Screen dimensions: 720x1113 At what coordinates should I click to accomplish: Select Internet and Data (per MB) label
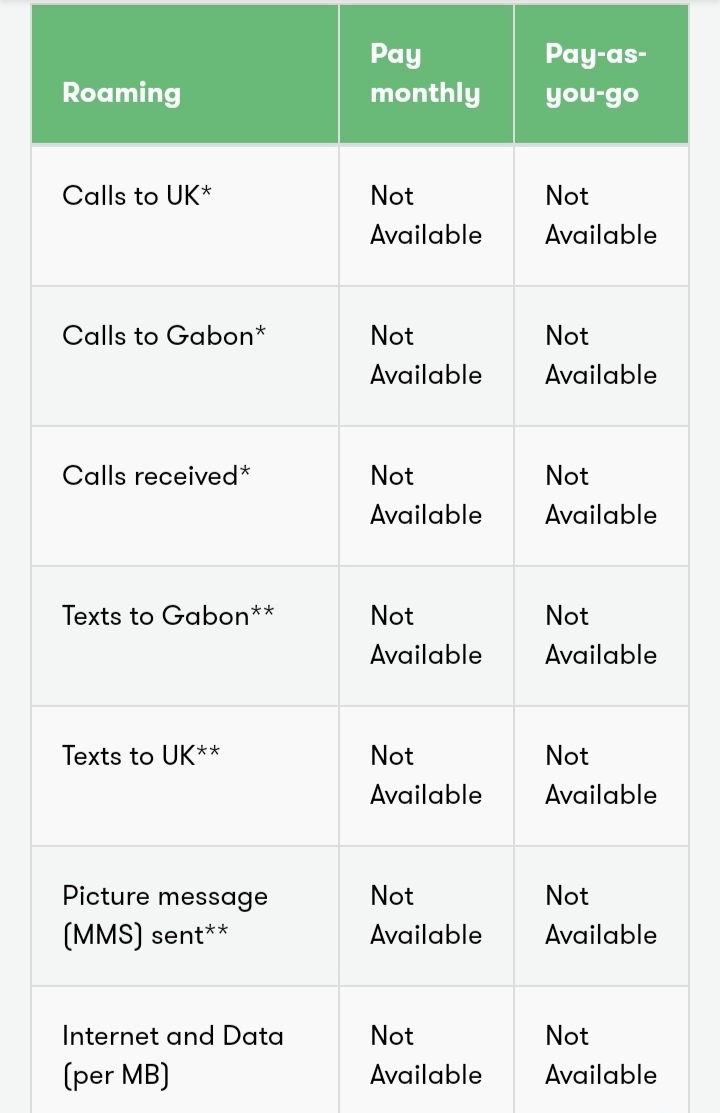pos(173,1055)
